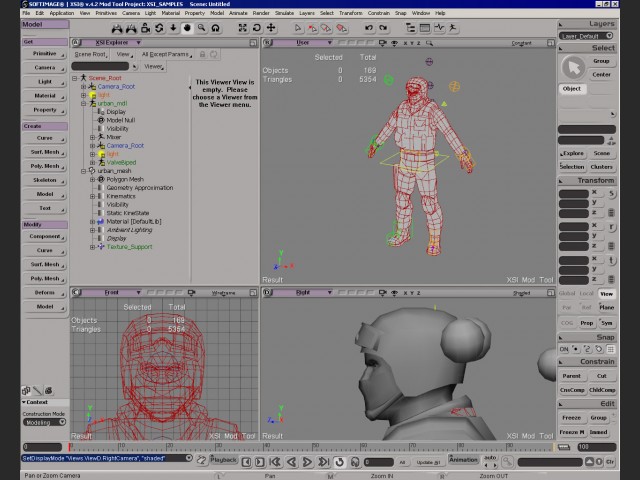Image resolution: width=640 pixels, height=480 pixels.
Task: Click play forward button
Action: pos(307,462)
